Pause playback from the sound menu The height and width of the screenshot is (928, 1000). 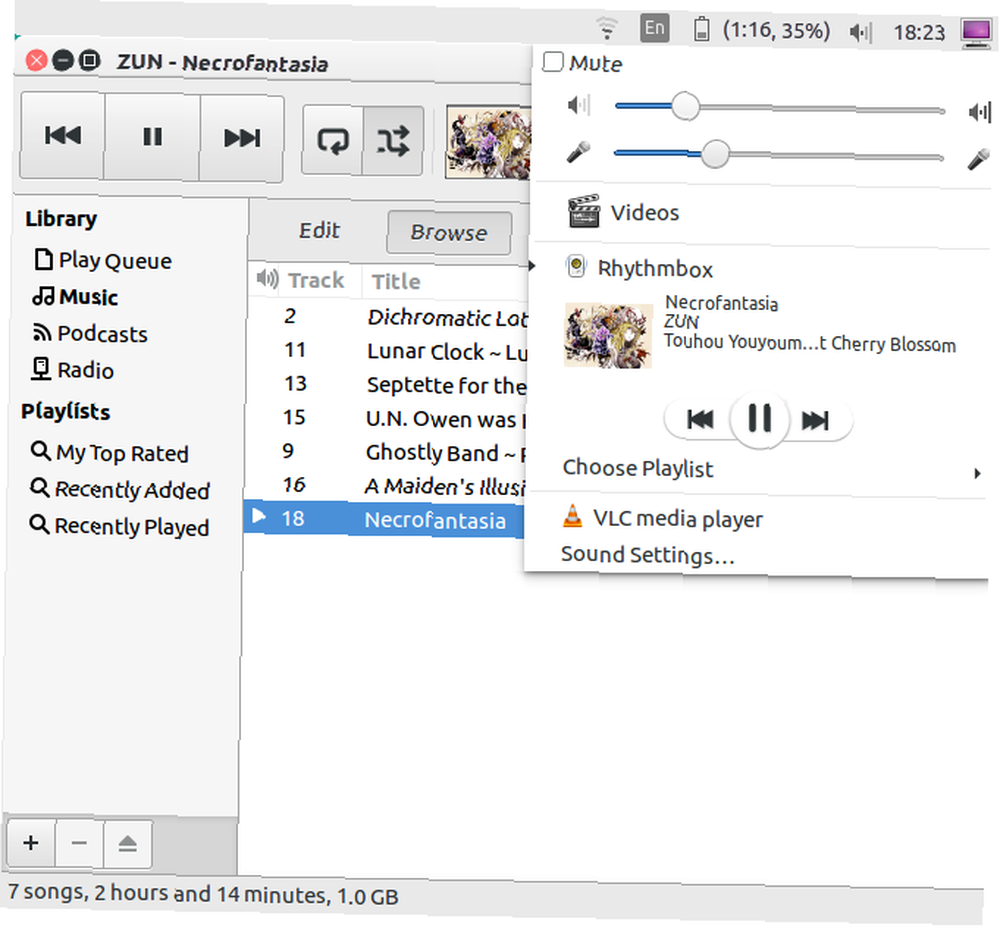760,419
